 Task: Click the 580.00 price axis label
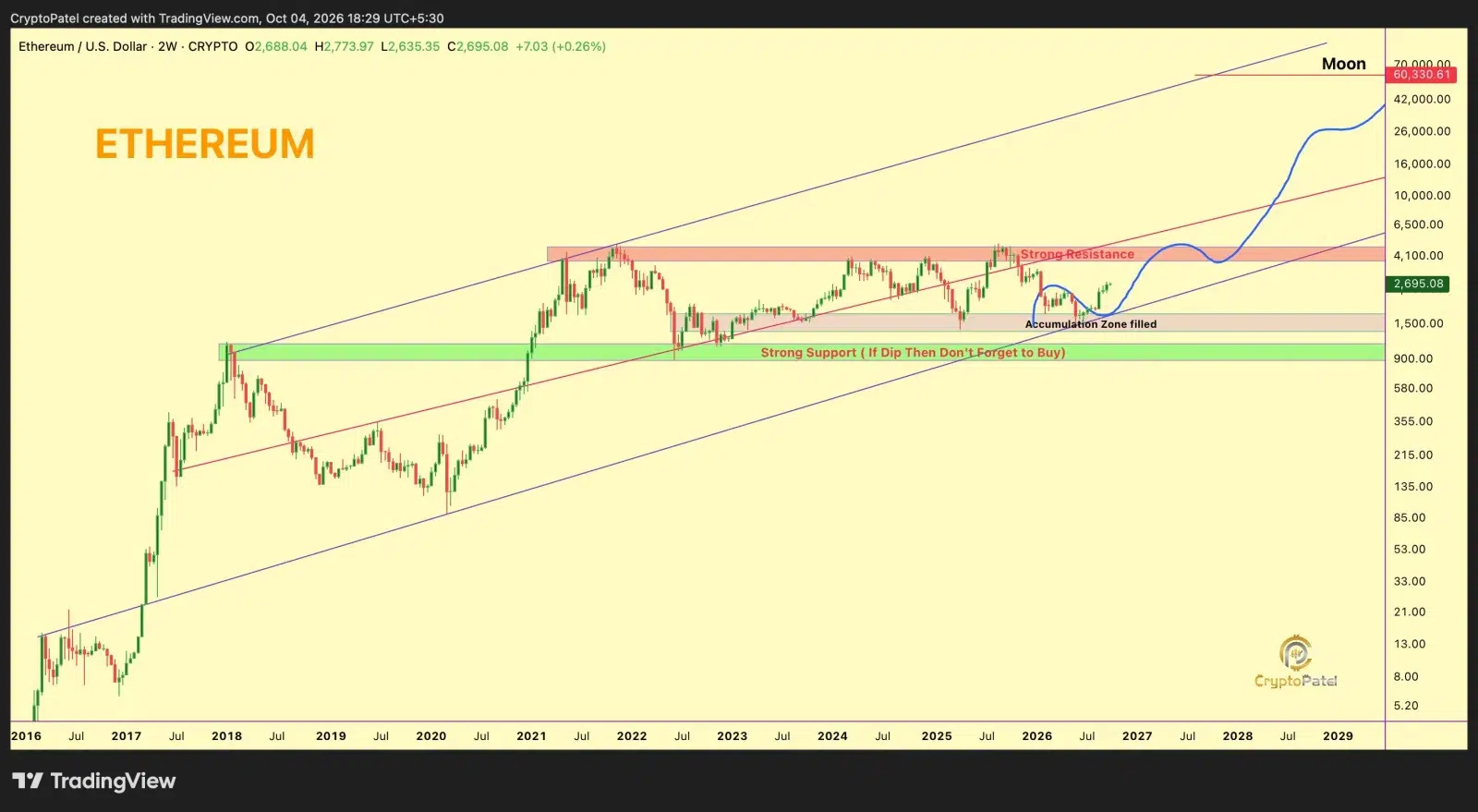click(1413, 388)
